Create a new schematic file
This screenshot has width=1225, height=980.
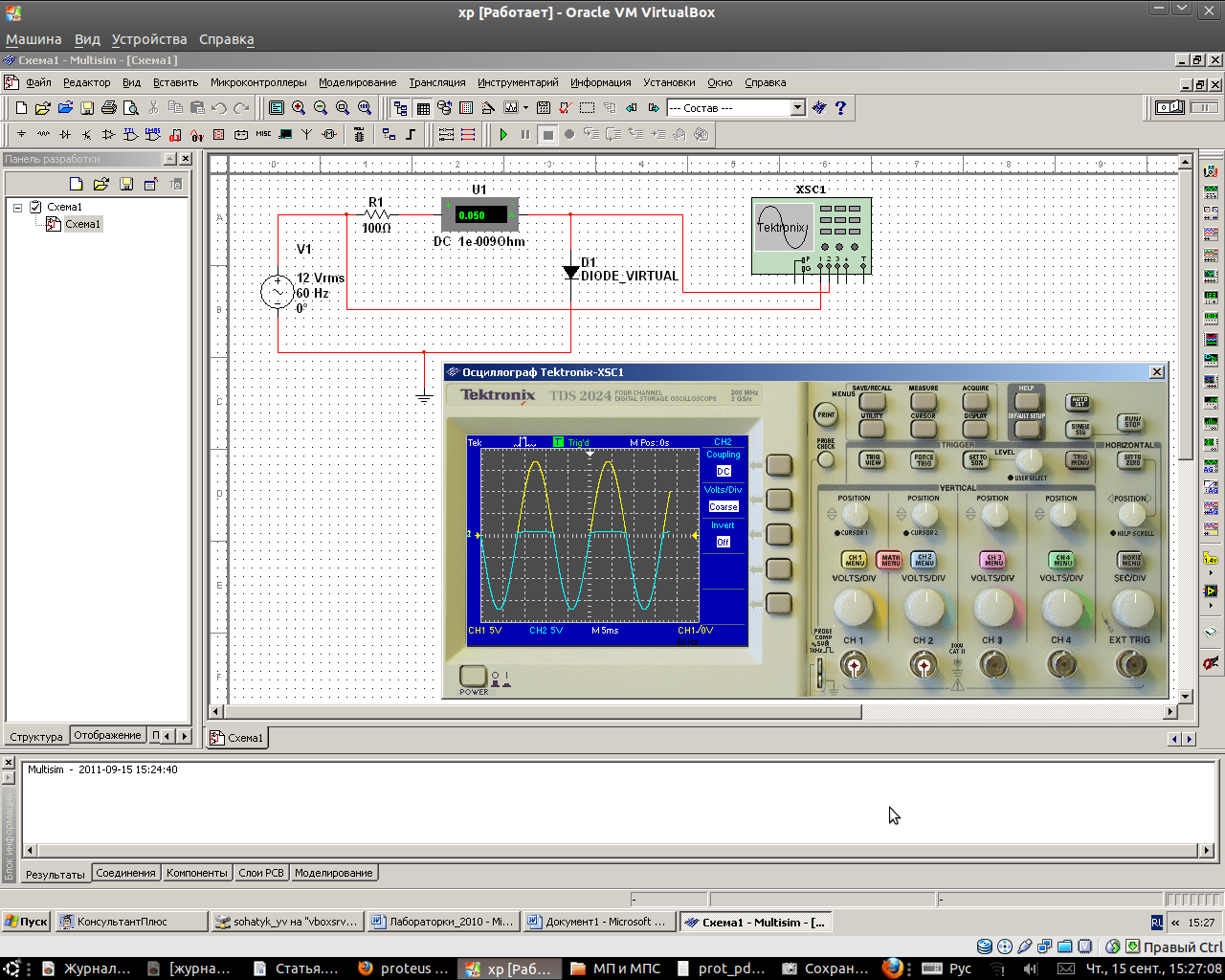pos(21,108)
